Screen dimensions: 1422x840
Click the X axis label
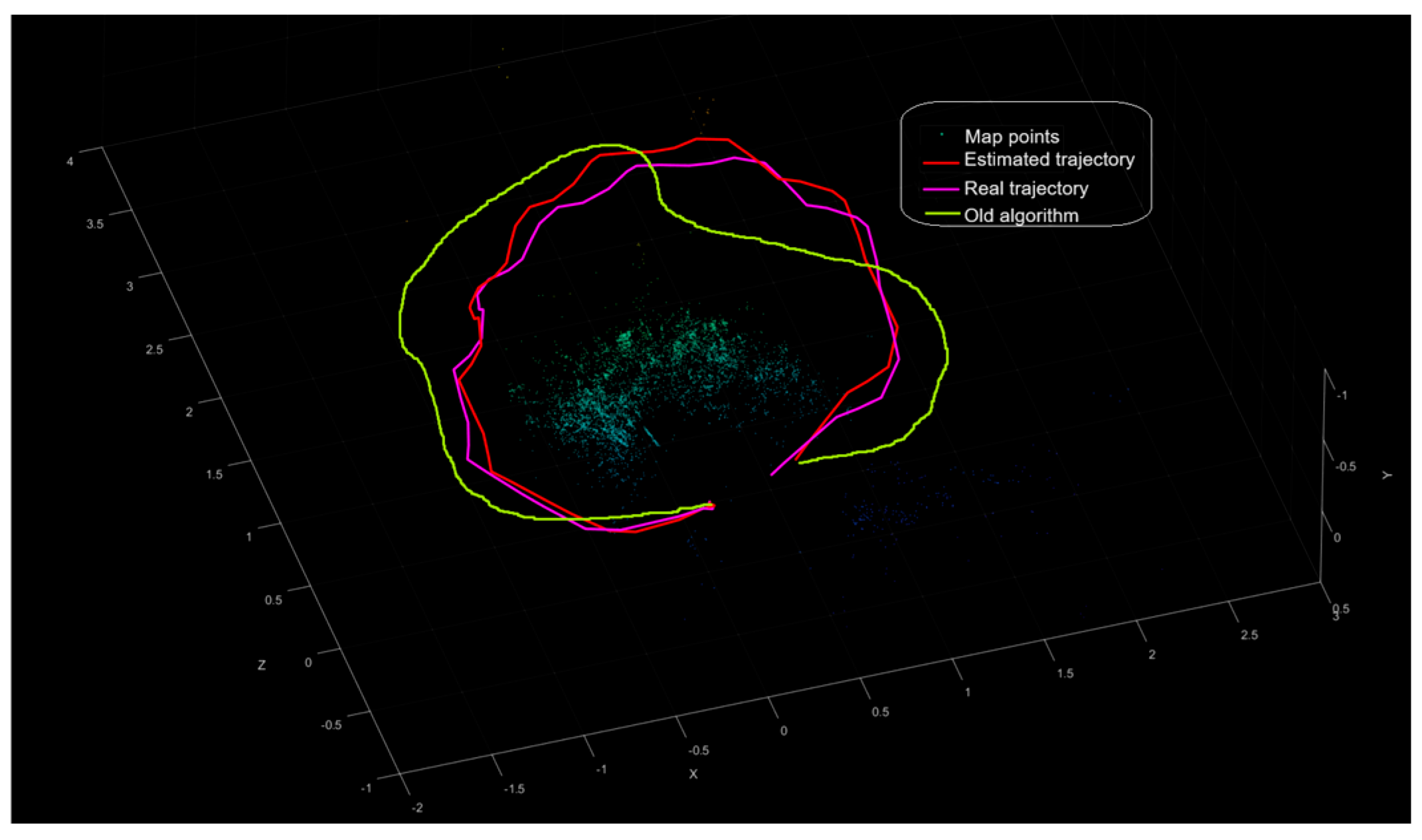pos(693,774)
